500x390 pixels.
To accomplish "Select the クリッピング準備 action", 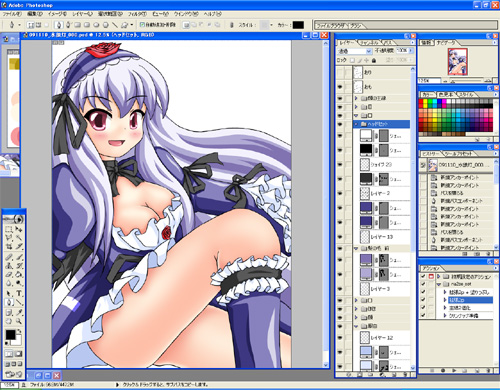I will (x=465, y=315).
